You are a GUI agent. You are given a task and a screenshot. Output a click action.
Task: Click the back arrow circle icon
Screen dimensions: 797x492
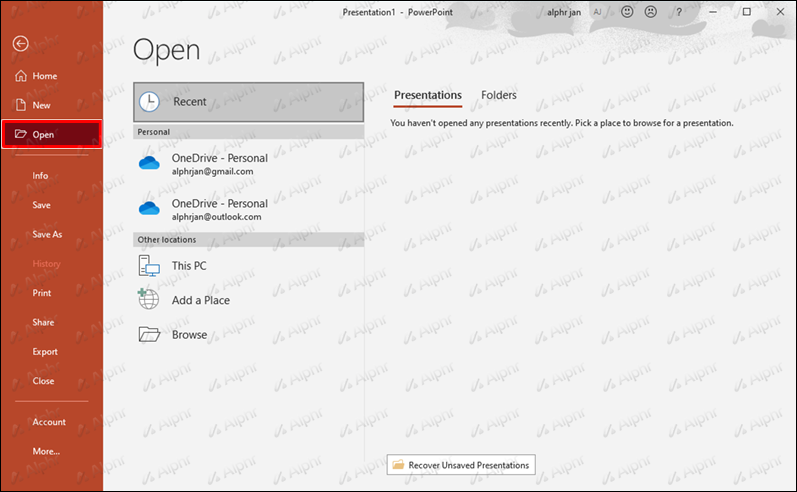[20, 44]
